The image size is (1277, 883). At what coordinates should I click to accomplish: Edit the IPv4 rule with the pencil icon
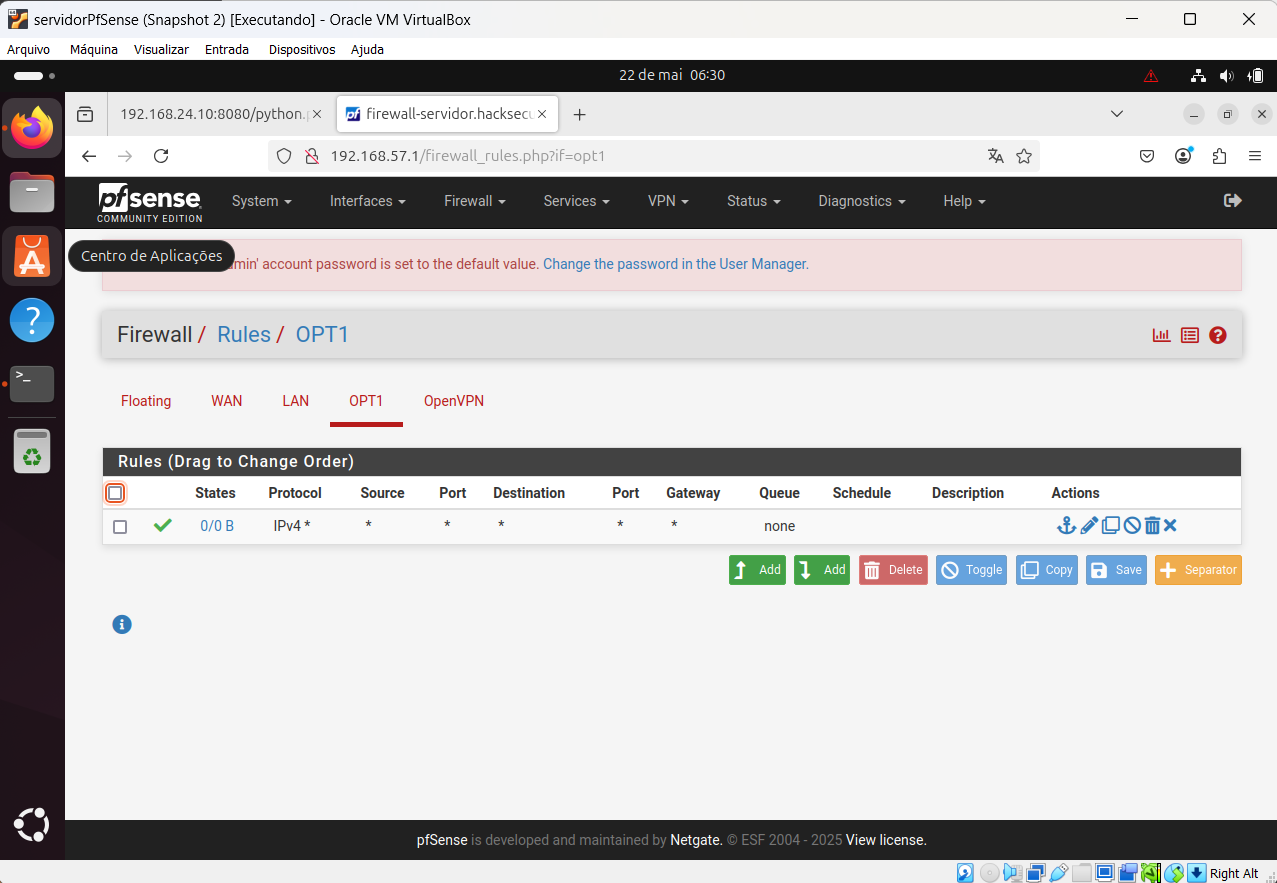tap(1089, 525)
